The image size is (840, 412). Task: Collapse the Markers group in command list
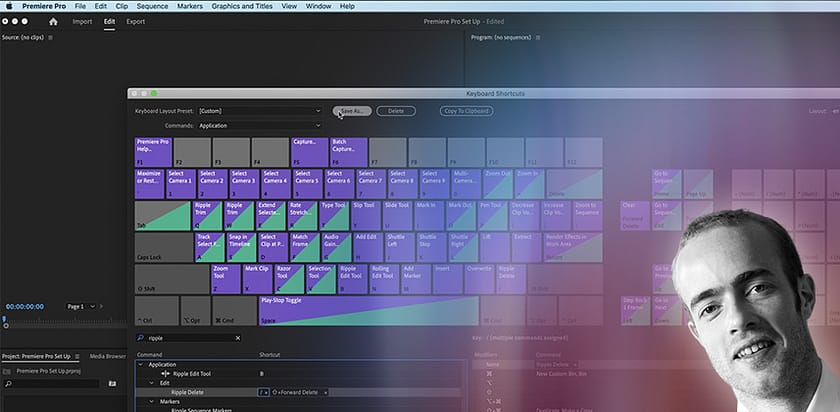(153, 401)
